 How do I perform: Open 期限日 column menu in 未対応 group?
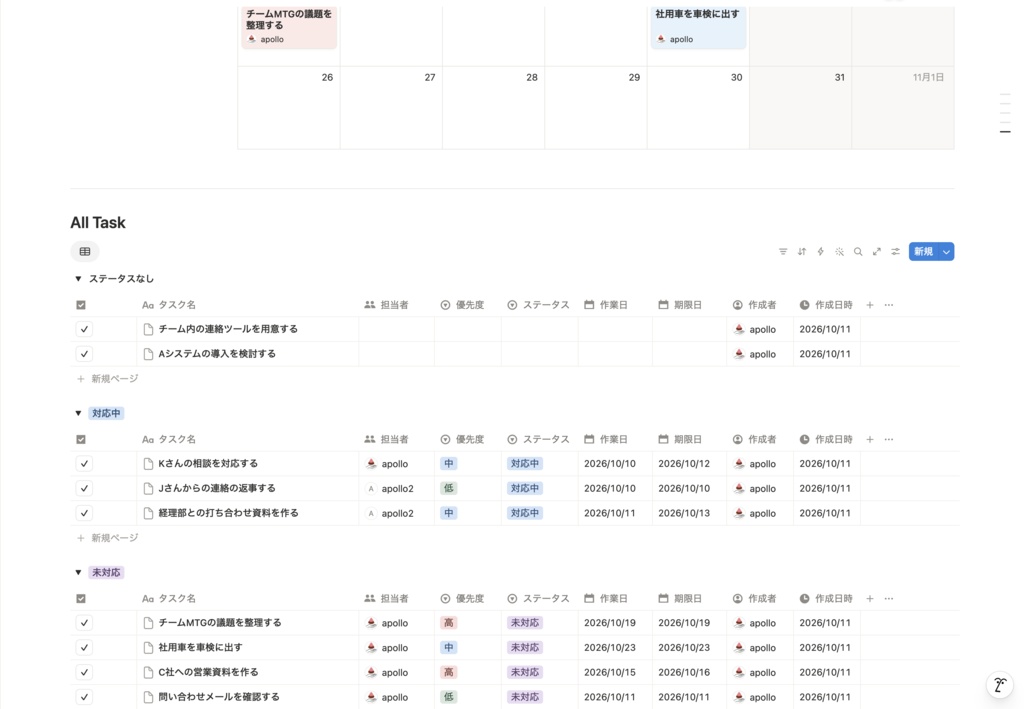(x=680, y=599)
